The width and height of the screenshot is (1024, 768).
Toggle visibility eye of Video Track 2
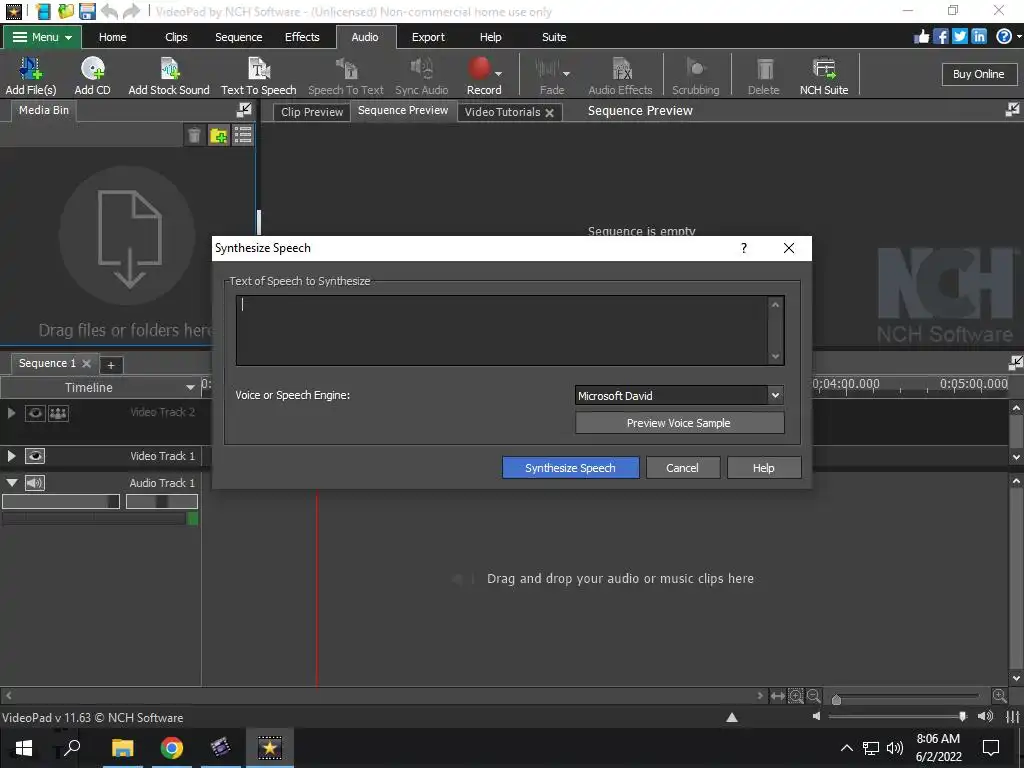click(x=35, y=413)
